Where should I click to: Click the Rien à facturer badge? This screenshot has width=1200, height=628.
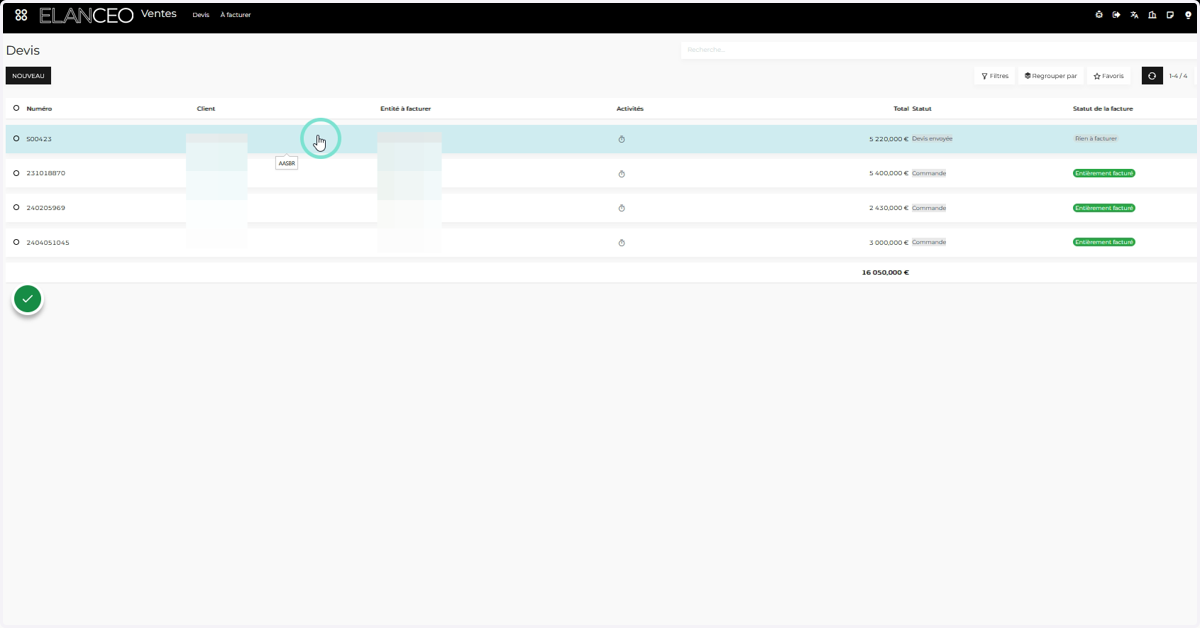[1096, 139]
